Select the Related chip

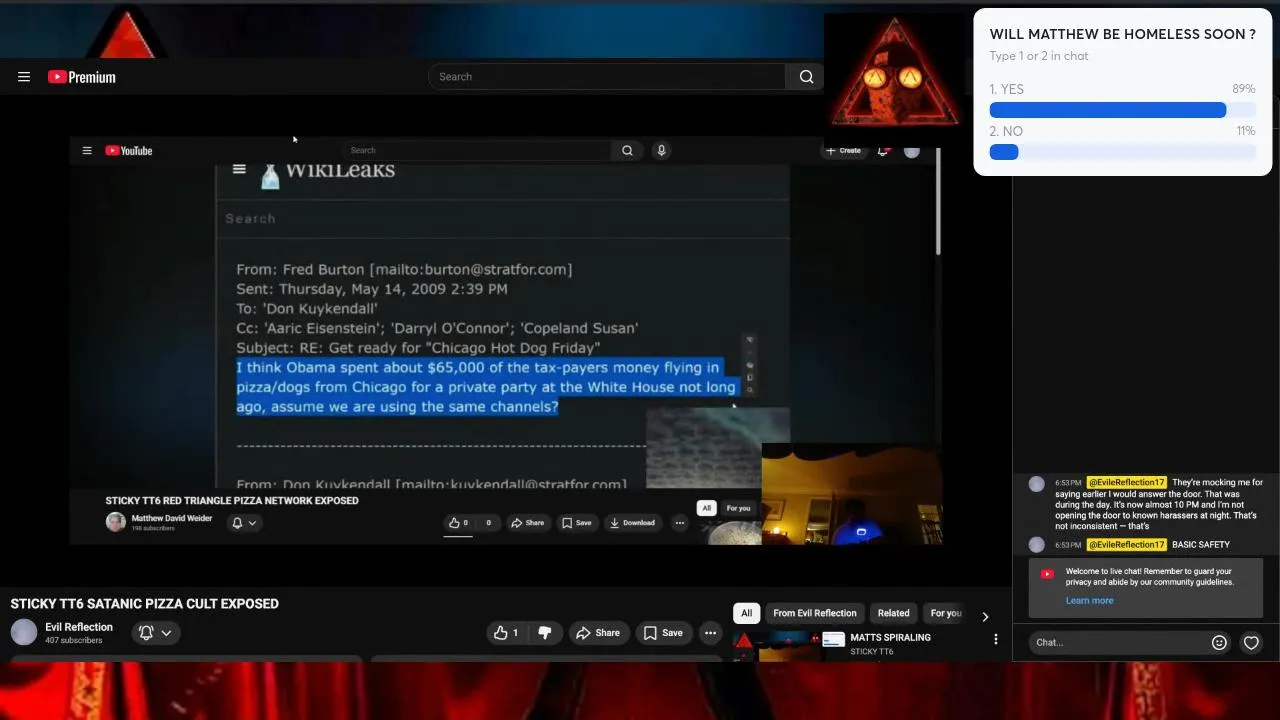click(x=894, y=613)
